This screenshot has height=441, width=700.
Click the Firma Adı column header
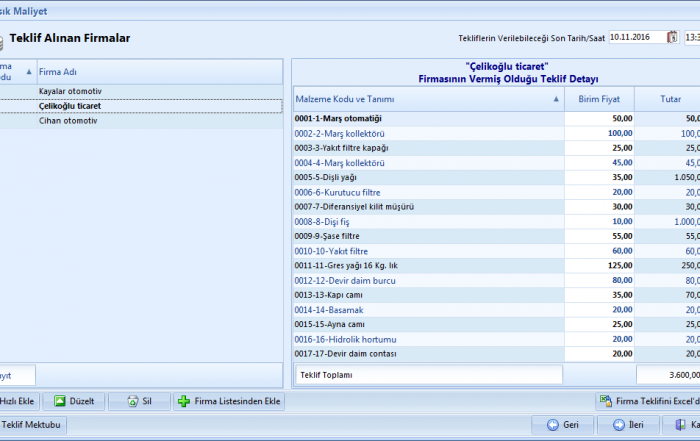tap(160, 72)
